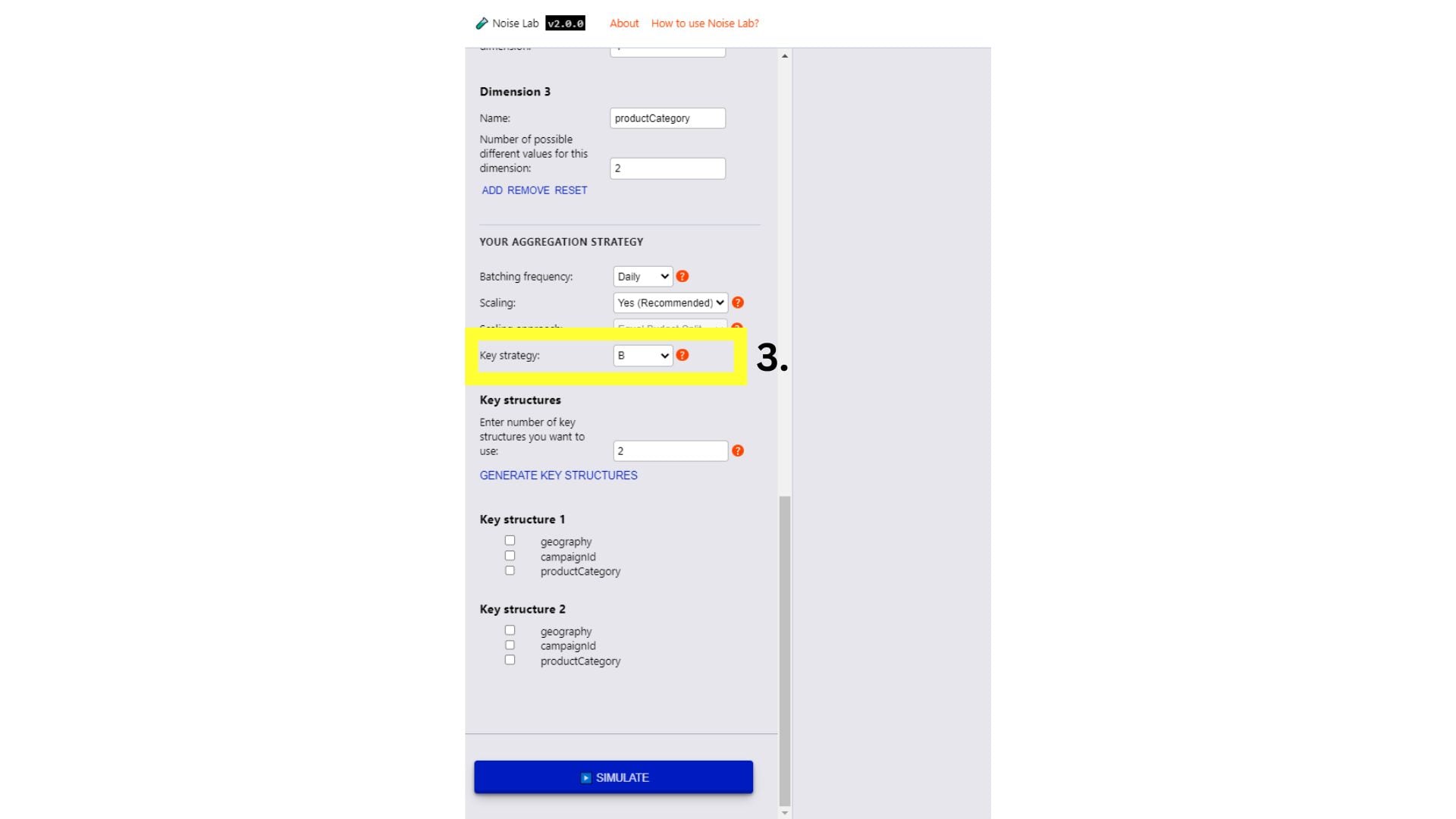The width and height of the screenshot is (1456, 819).
Task: Click the Noise Lab pencil icon
Action: point(481,22)
